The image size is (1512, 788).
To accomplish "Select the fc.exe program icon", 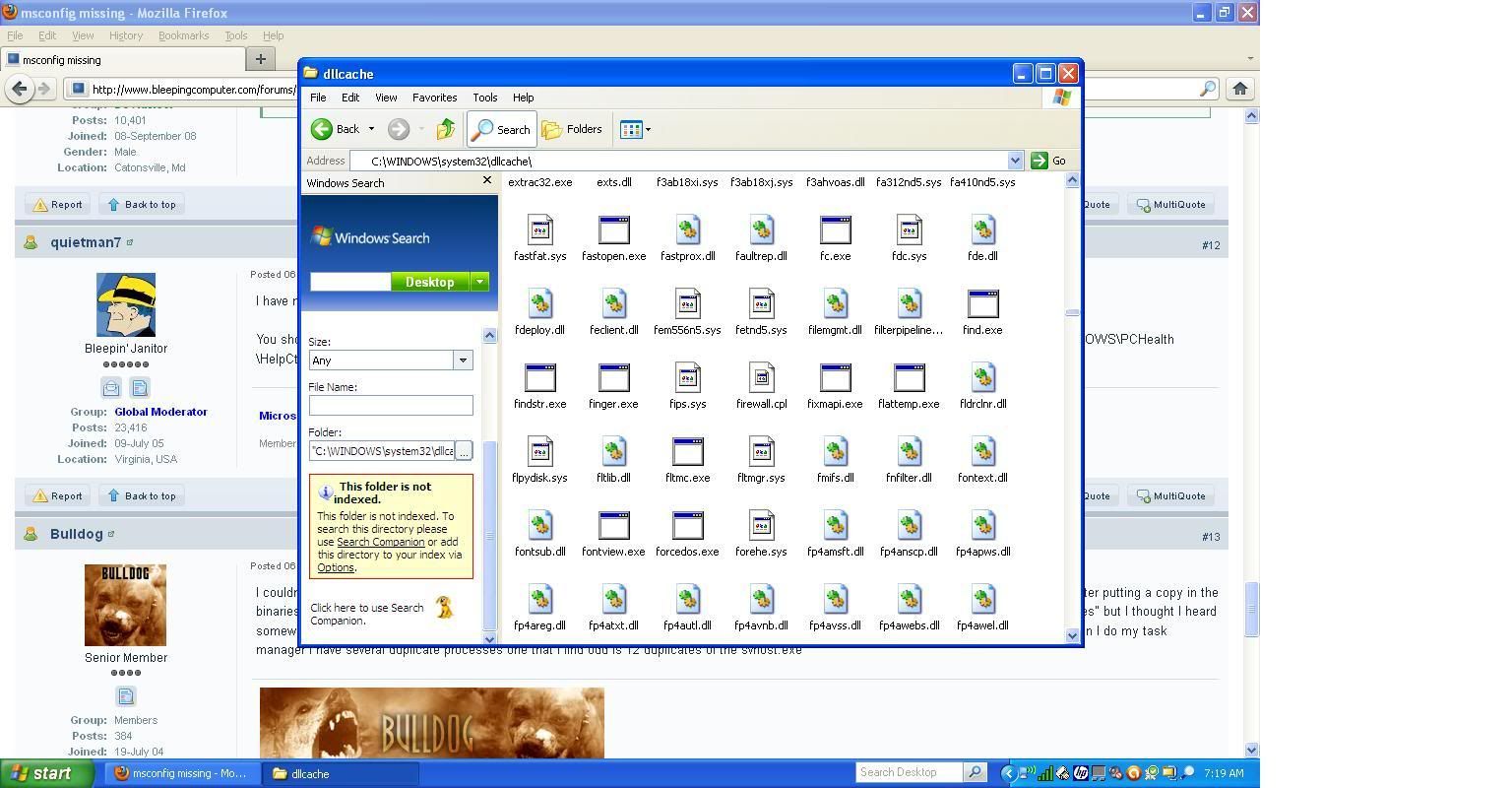I will 835,230.
